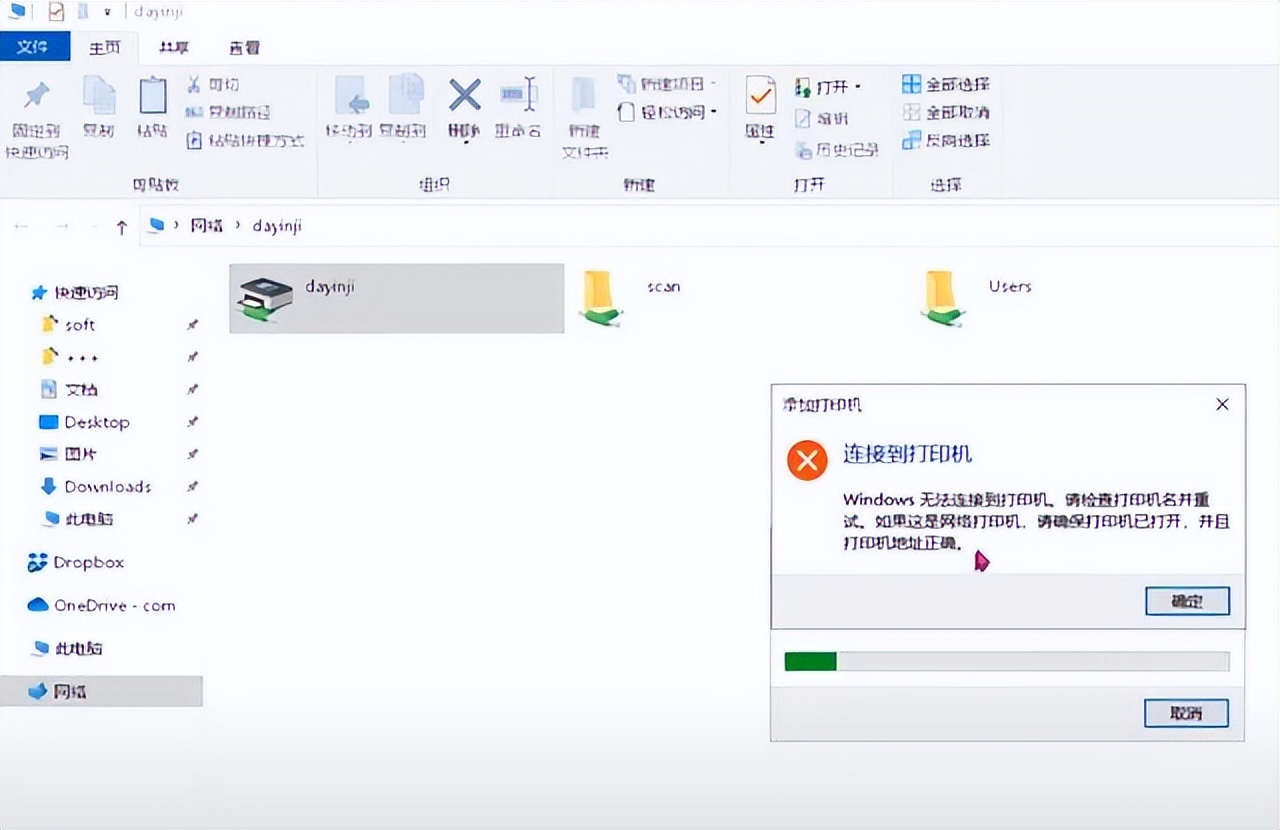Expand the quick access toolbar dropdown arrow
This screenshot has height=830, width=1280.
107,14
